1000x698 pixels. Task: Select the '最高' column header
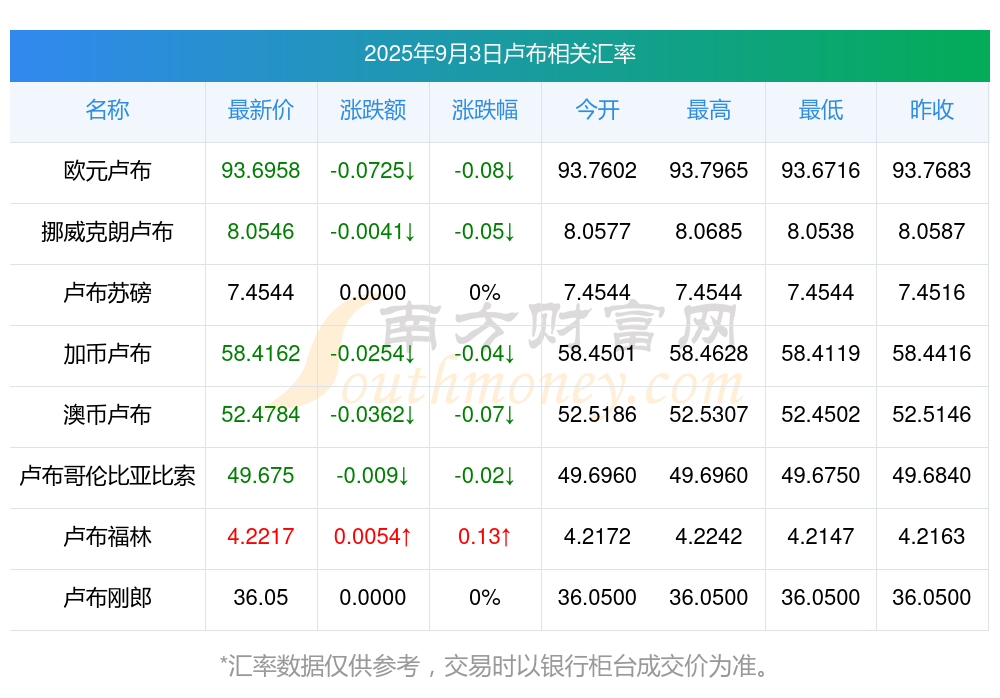coord(709,110)
